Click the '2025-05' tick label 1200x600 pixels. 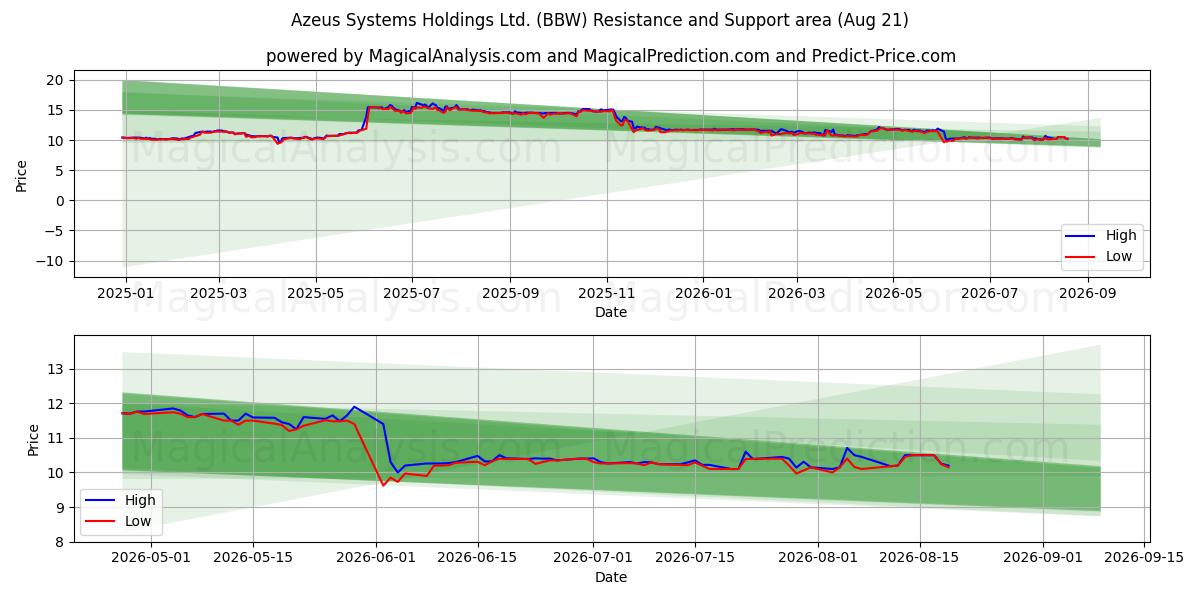click(x=316, y=293)
